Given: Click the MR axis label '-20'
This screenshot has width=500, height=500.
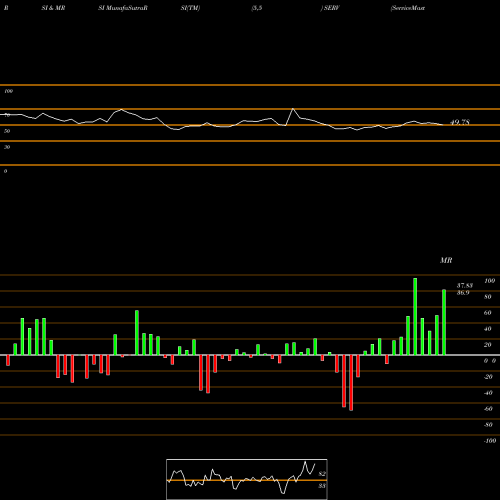Looking at the screenshot, I should 488,377.
